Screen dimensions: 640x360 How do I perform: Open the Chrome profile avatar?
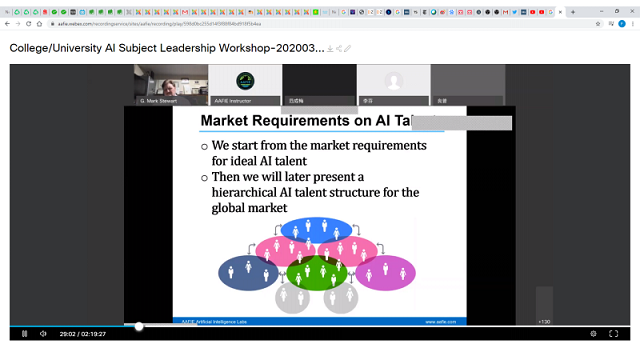click(622, 24)
